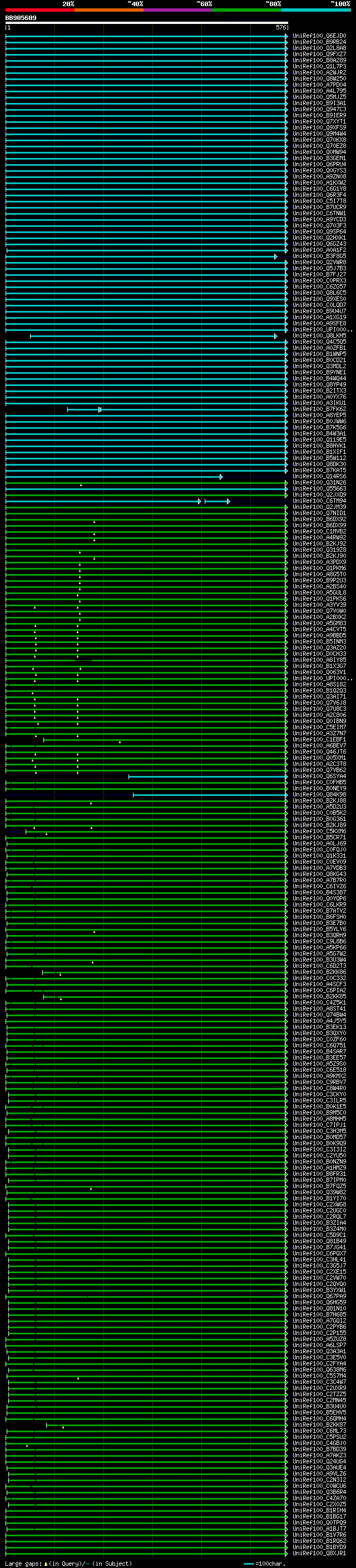Screen dimensions: 356x1568
Task: Select the UniRef100_Q9M4W4 label
Action: [319, 134]
